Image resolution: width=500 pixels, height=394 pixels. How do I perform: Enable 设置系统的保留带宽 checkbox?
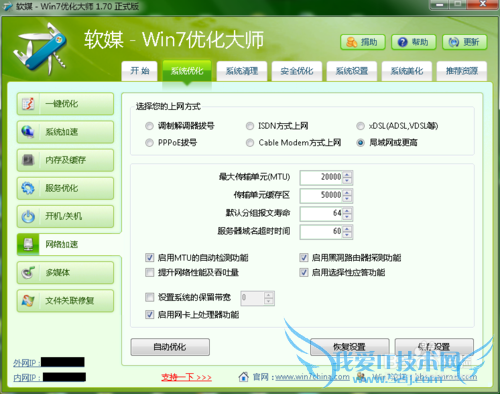149,297
